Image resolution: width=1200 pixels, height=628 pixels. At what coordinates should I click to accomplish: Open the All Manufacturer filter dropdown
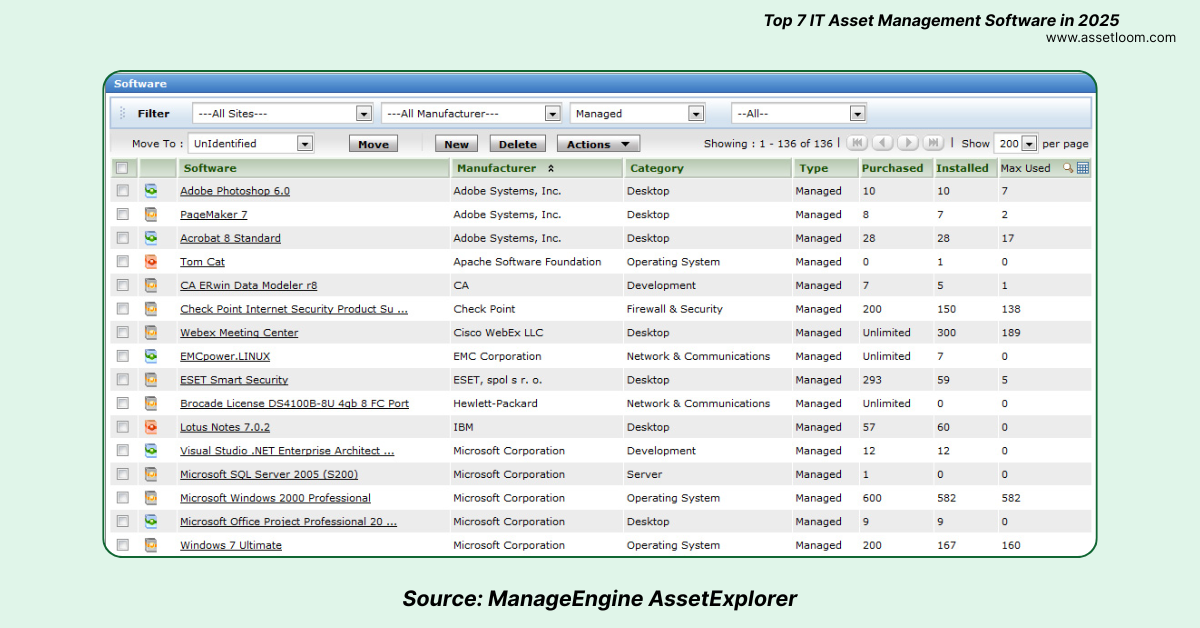pyautogui.click(x=471, y=113)
